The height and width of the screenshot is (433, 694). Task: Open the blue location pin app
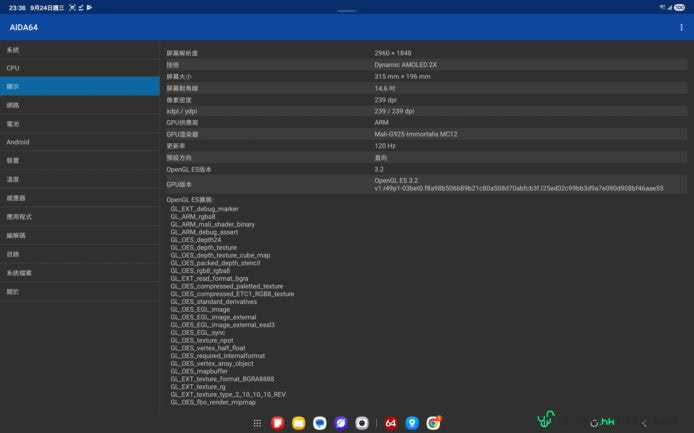412,423
